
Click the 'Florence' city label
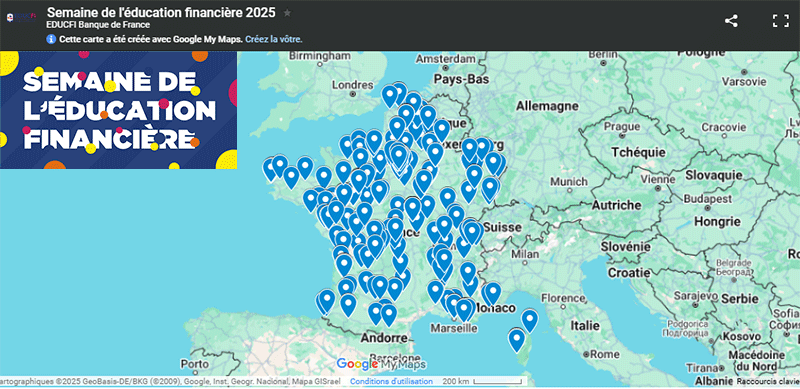click(x=563, y=298)
